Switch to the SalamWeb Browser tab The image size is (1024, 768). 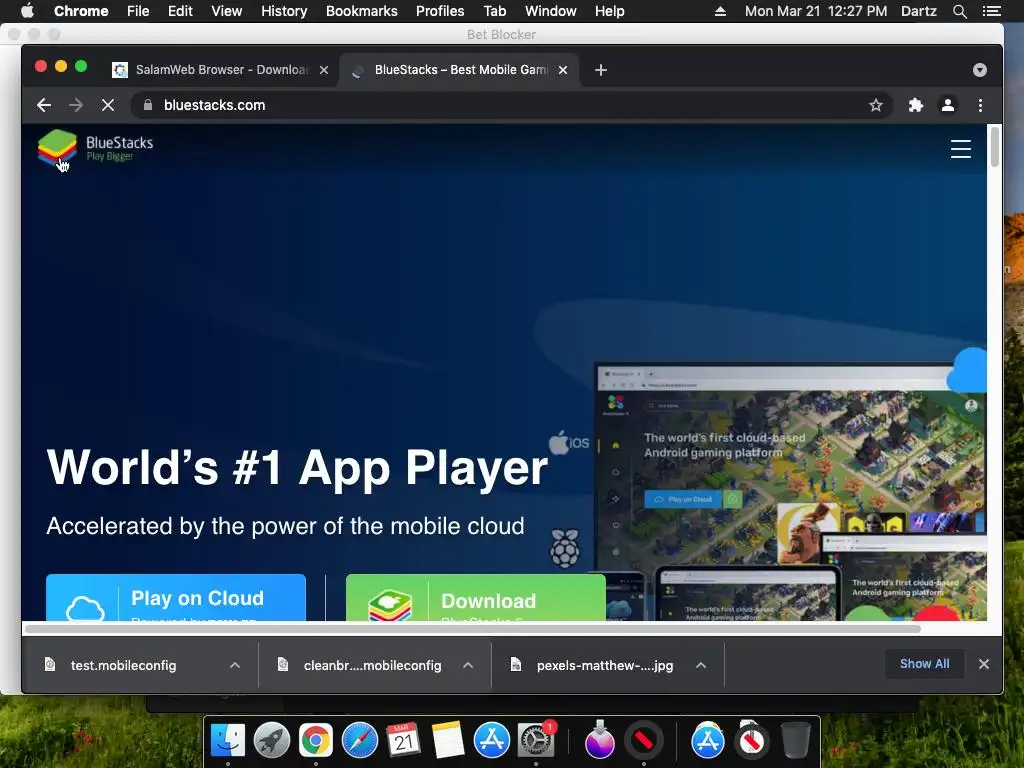220,70
